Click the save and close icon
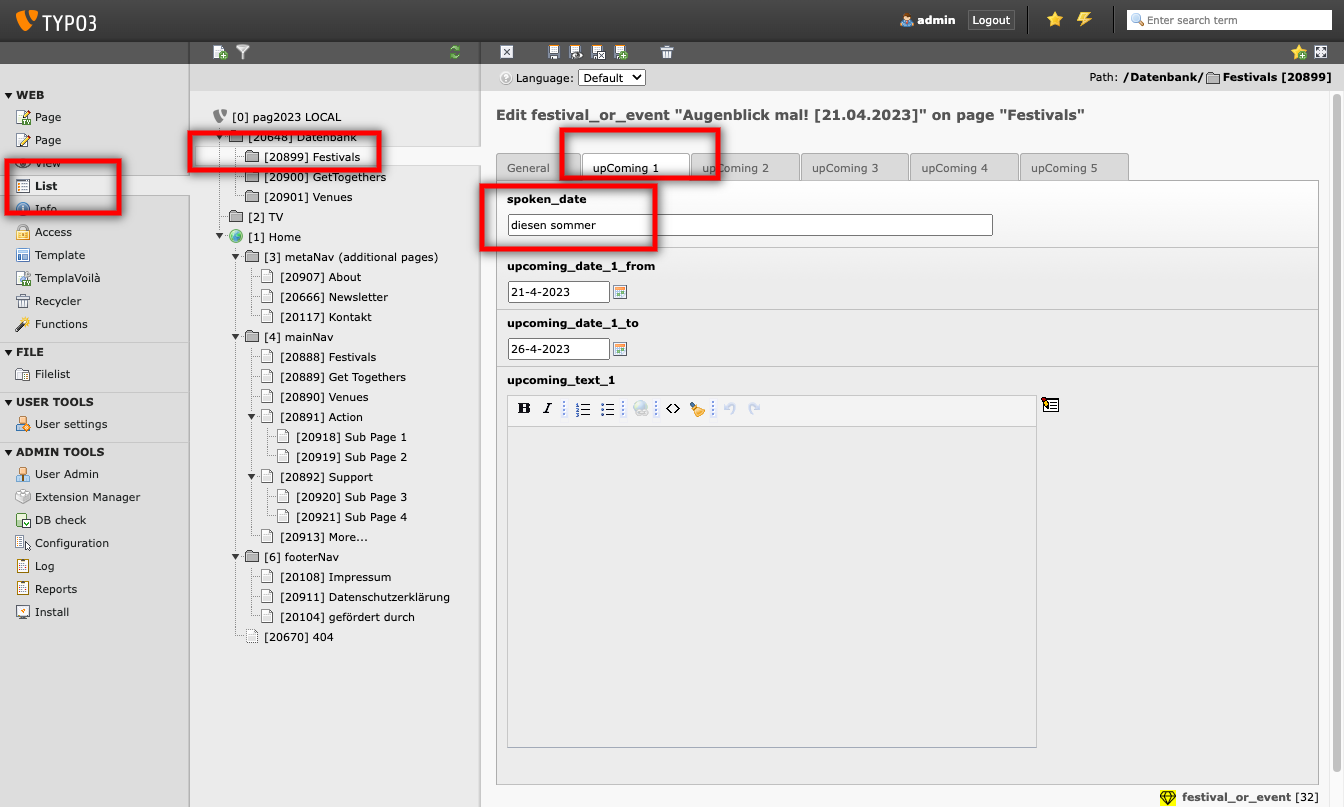Viewport: 1344px width, 807px height. point(598,52)
